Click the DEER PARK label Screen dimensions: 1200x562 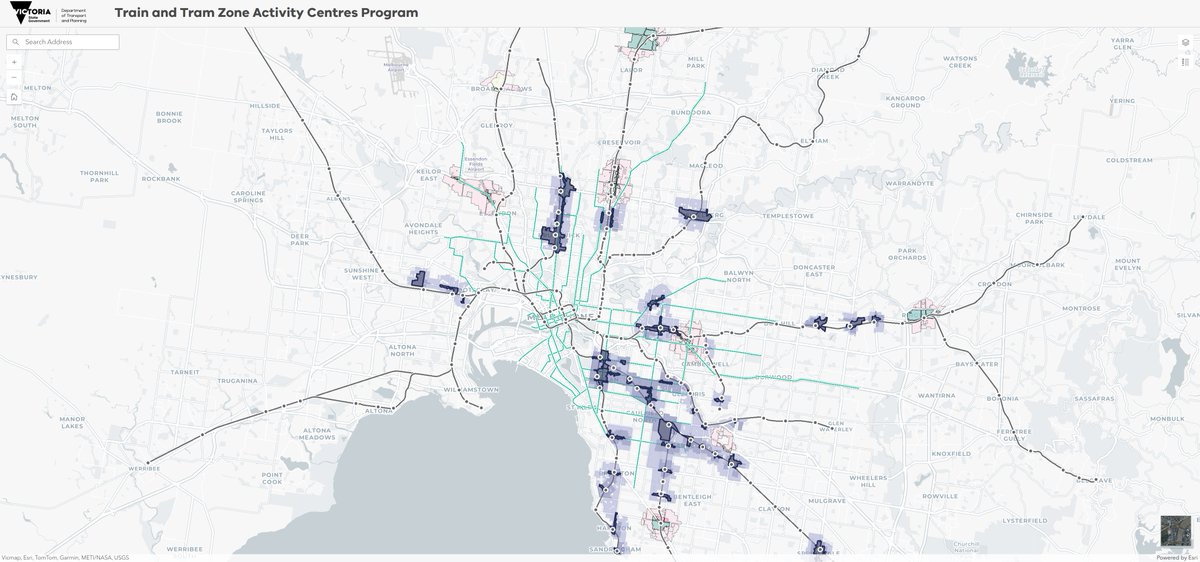(x=300, y=240)
